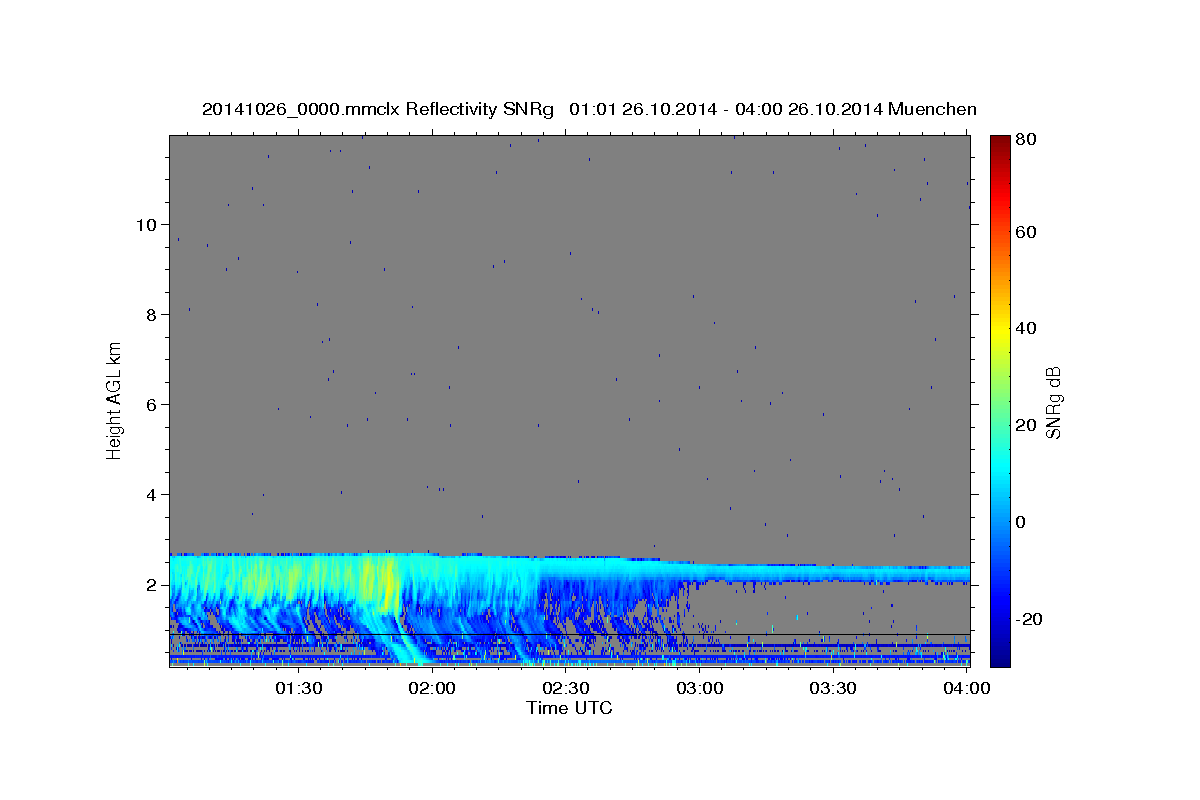Click the 01:30 time tick label

point(298,688)
